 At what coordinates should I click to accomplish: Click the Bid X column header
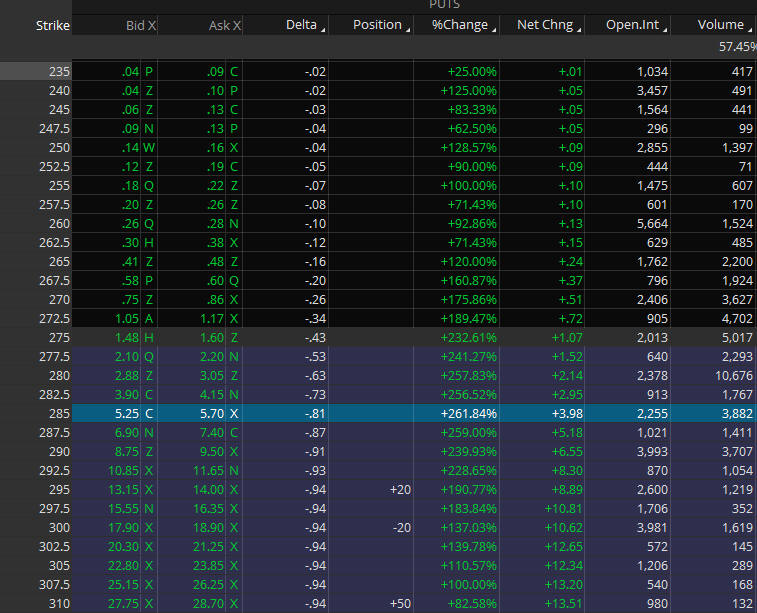pyautogui.click(x=141, y=25)
